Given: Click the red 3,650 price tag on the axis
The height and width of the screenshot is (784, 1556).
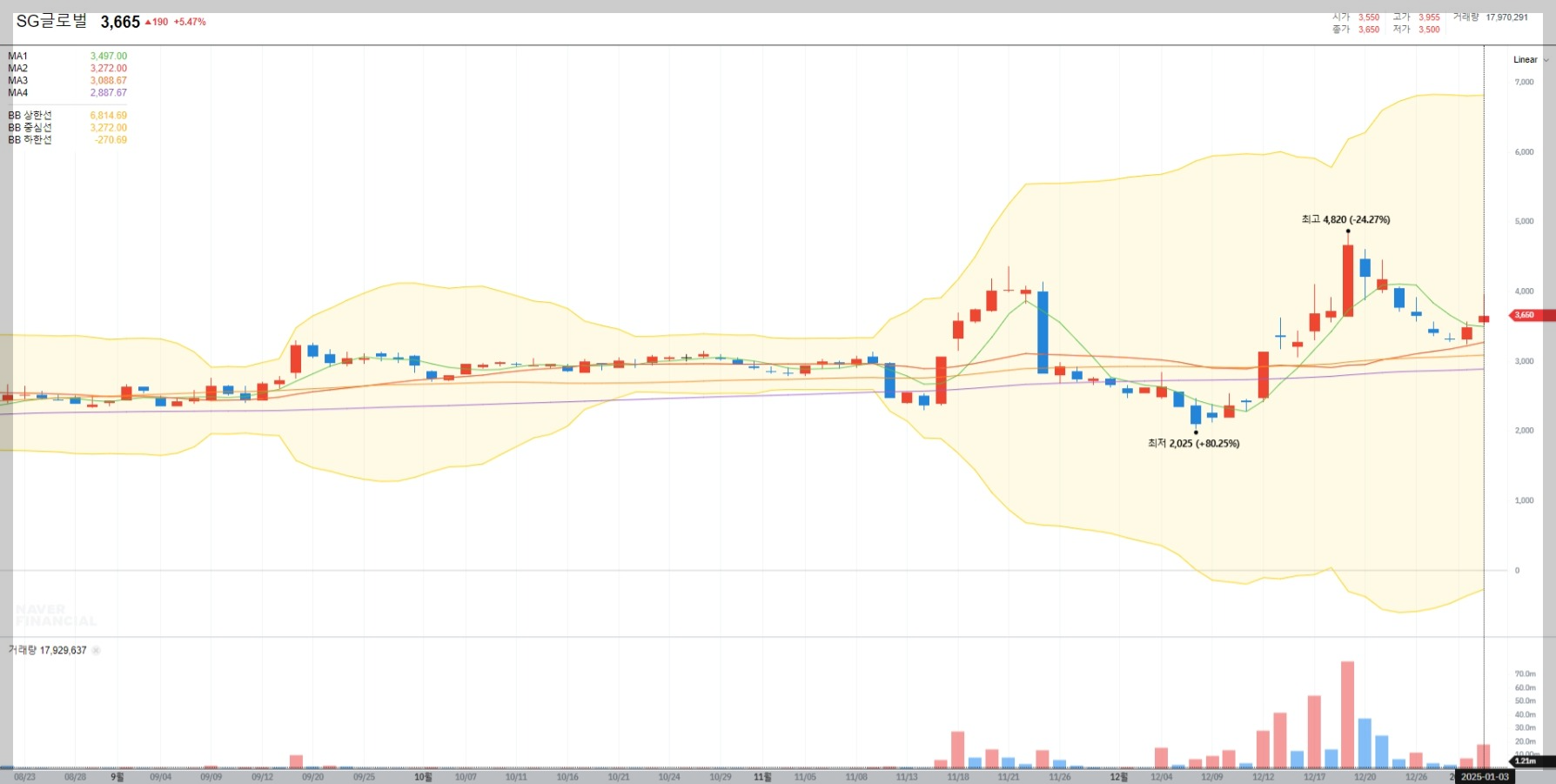Looking at the screenshot, I should (1533, 315).
